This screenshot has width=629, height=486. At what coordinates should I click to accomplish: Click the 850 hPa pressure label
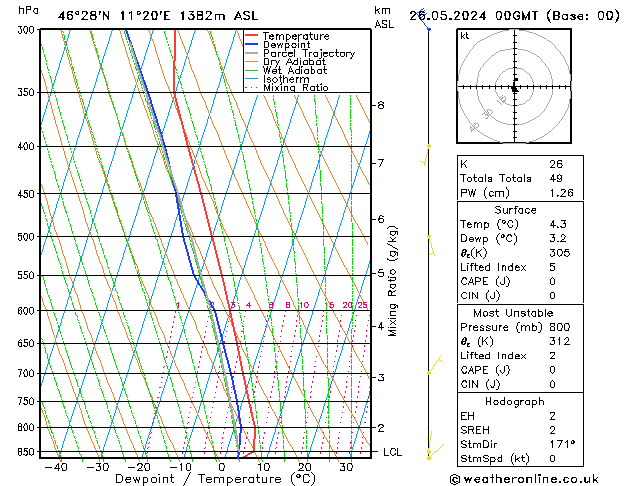coord(28,452)
